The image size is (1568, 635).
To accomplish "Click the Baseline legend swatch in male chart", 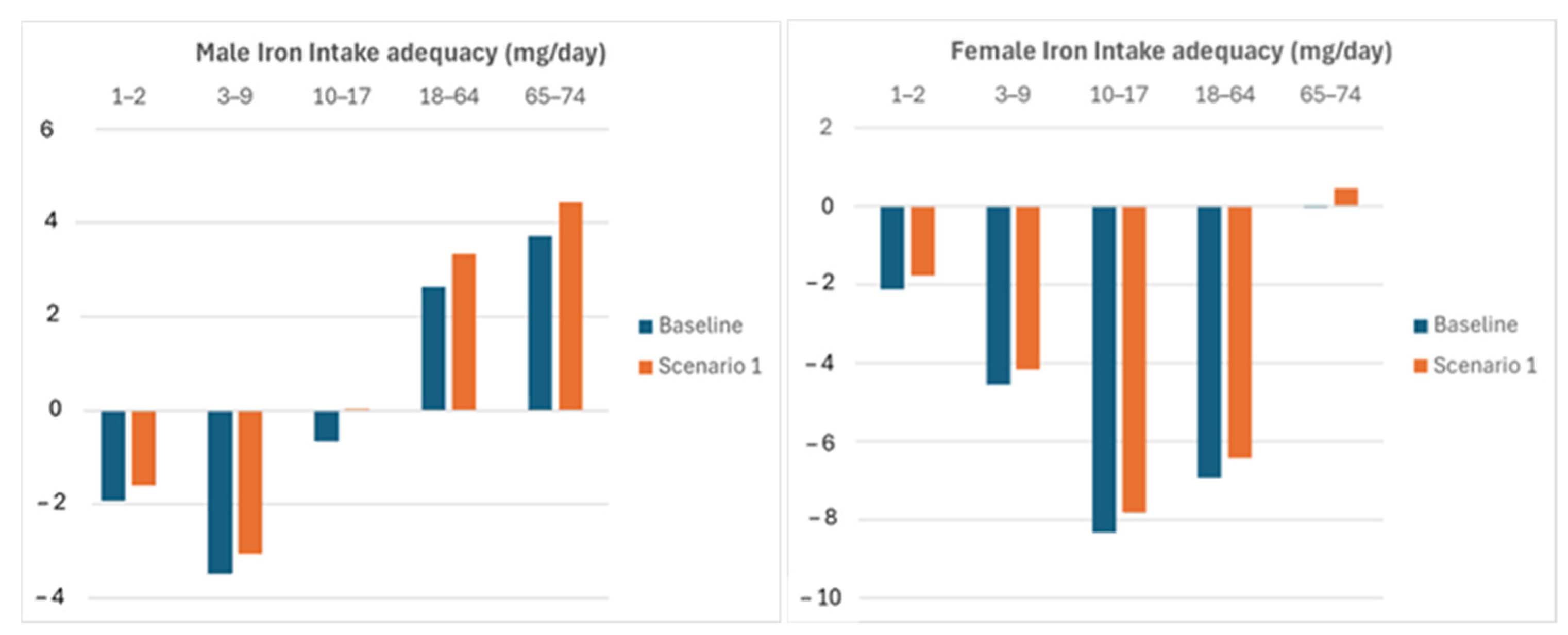I will [645, 327].
